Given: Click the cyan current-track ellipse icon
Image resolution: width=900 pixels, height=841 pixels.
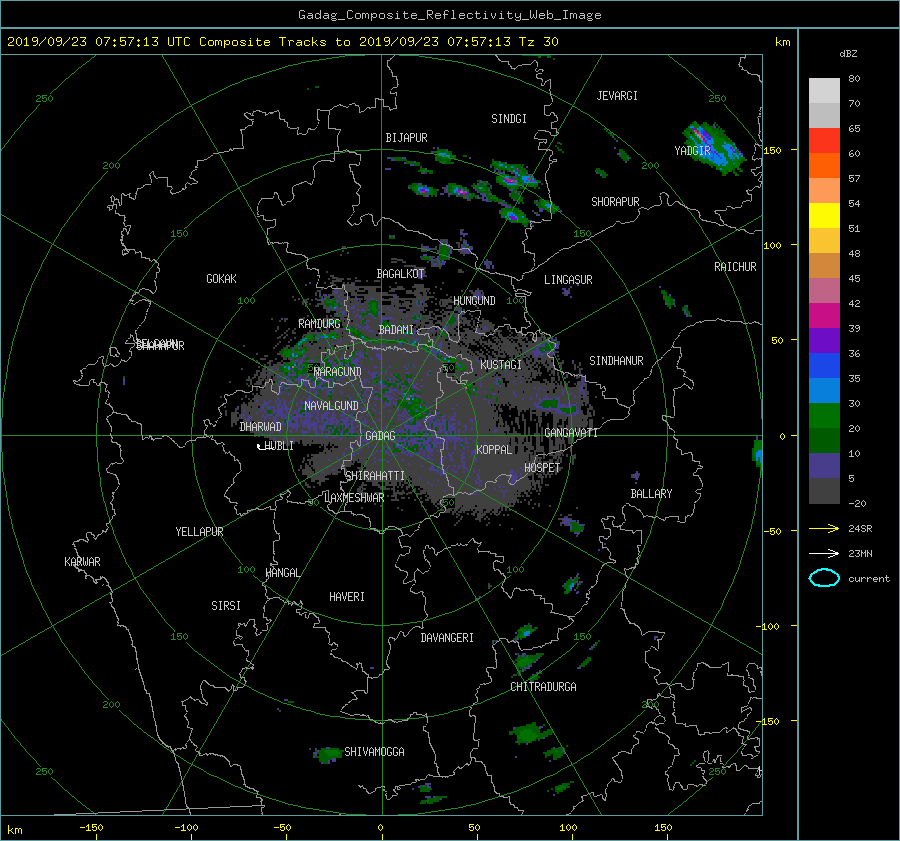Looking at the screenshot, I should 824,578.
